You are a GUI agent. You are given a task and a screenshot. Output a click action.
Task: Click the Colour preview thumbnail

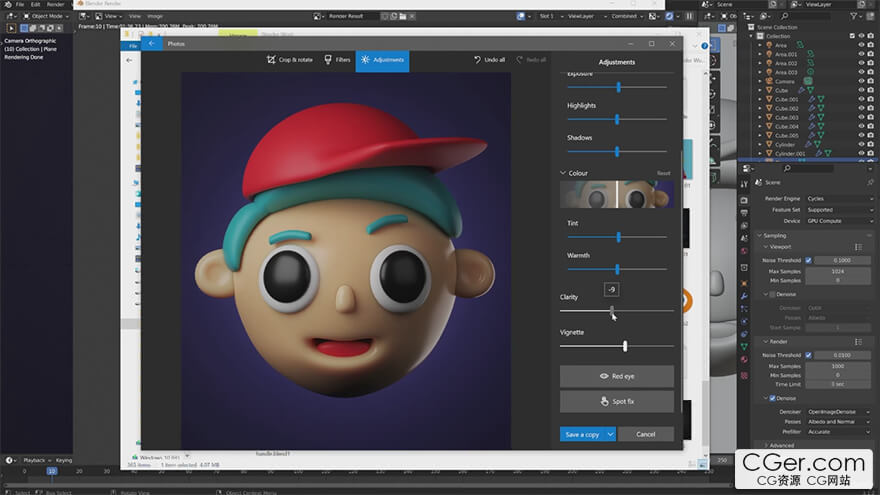pyautogui.click(x=616, y=194)
